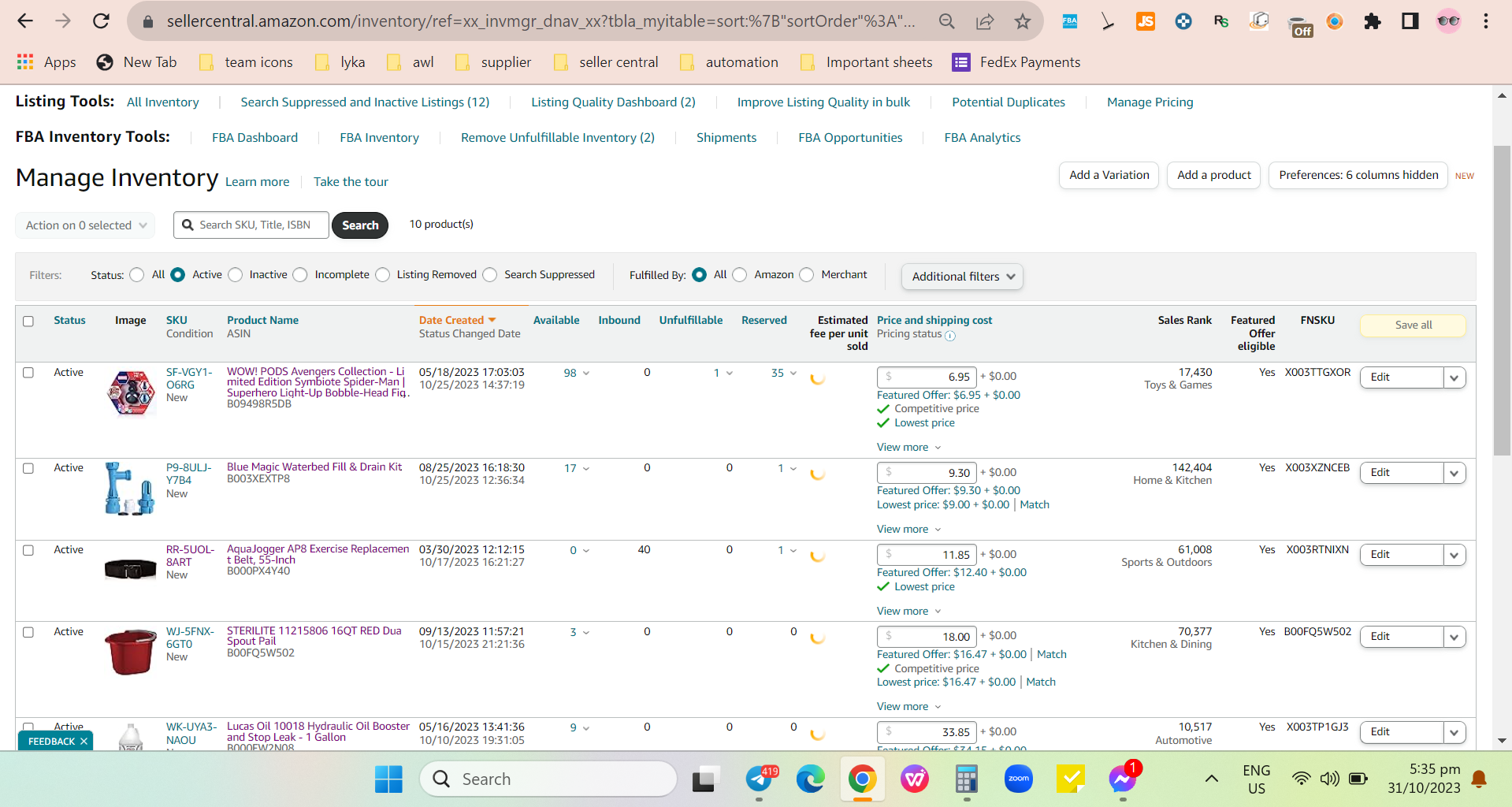Viewport: 1512px width, 807px height.
Task: Open the Task View icon in the taskbar
Action: tap(706, 779)
